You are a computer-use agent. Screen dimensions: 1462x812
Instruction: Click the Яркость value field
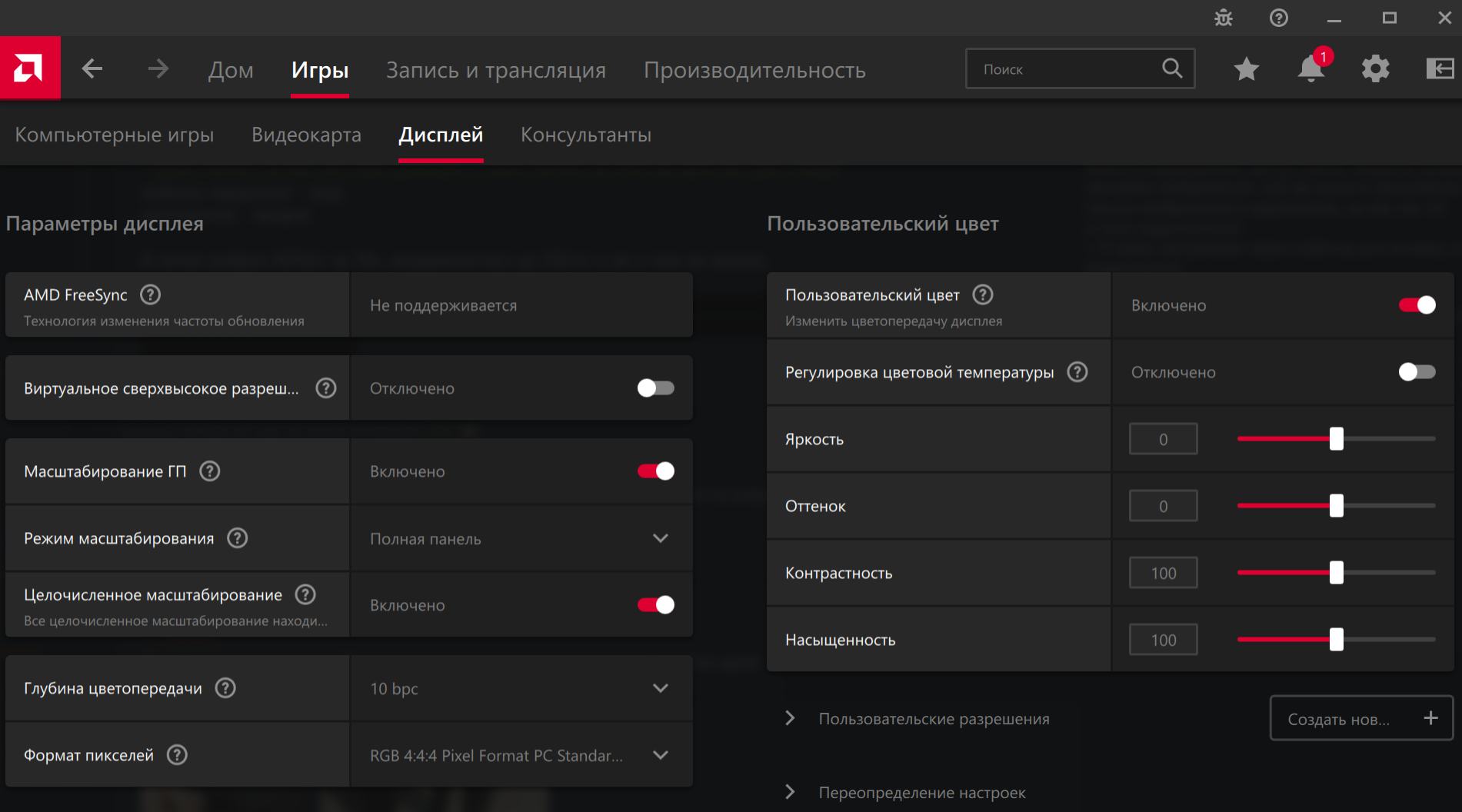tap(1164, 439)
